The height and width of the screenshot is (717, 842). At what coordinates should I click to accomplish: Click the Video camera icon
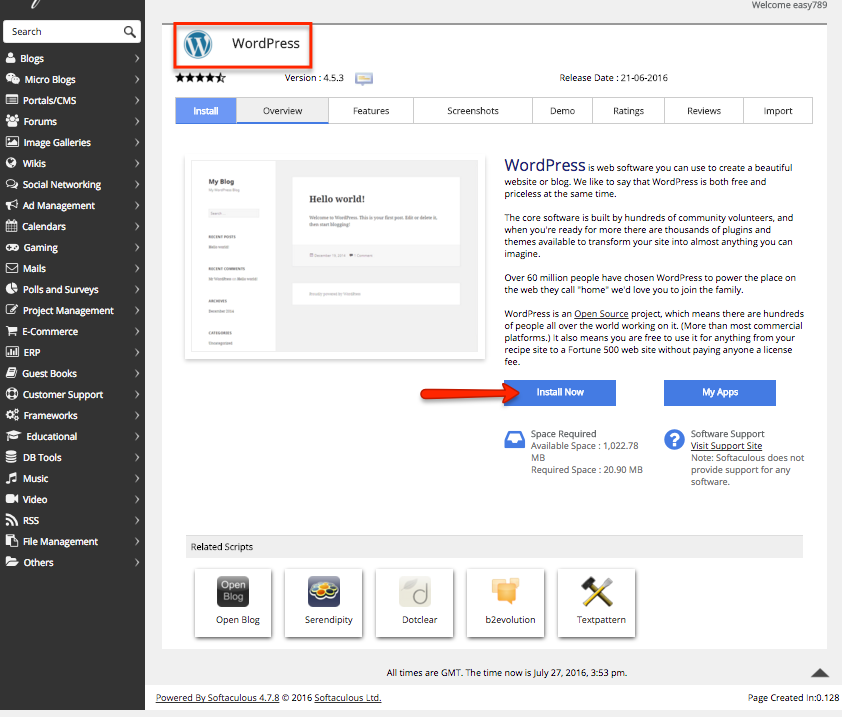tap(12, 499)
